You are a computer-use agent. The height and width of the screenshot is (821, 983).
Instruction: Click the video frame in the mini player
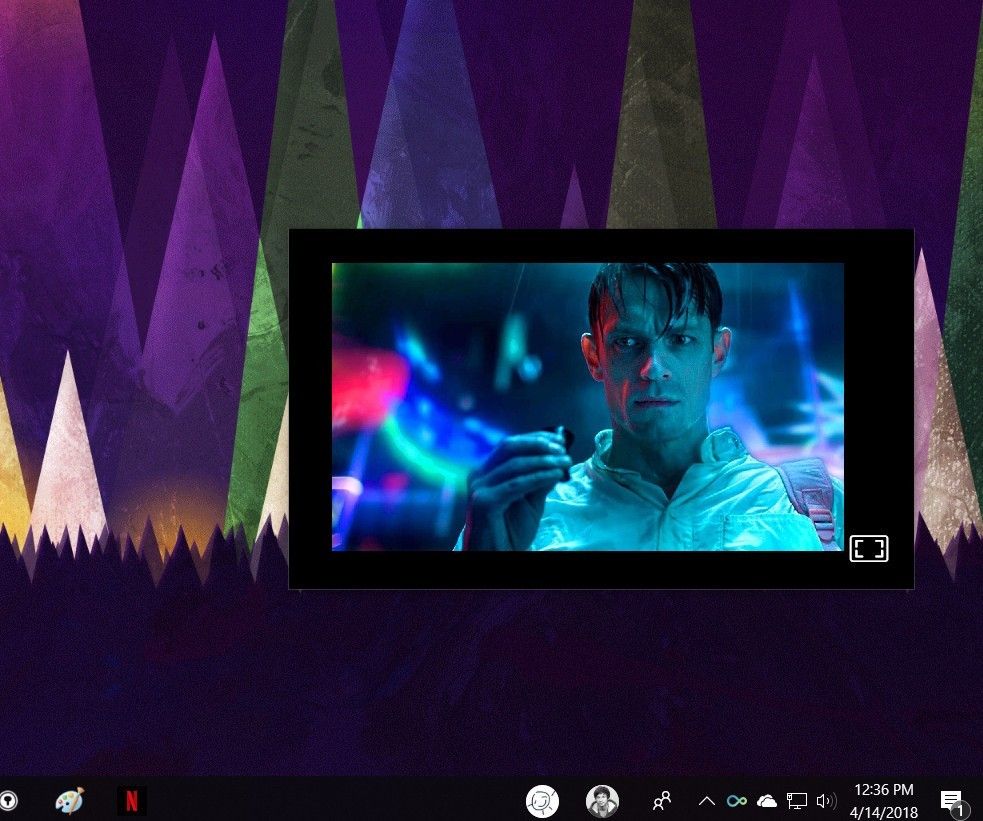pyautogui.click(x=587, y=407)
